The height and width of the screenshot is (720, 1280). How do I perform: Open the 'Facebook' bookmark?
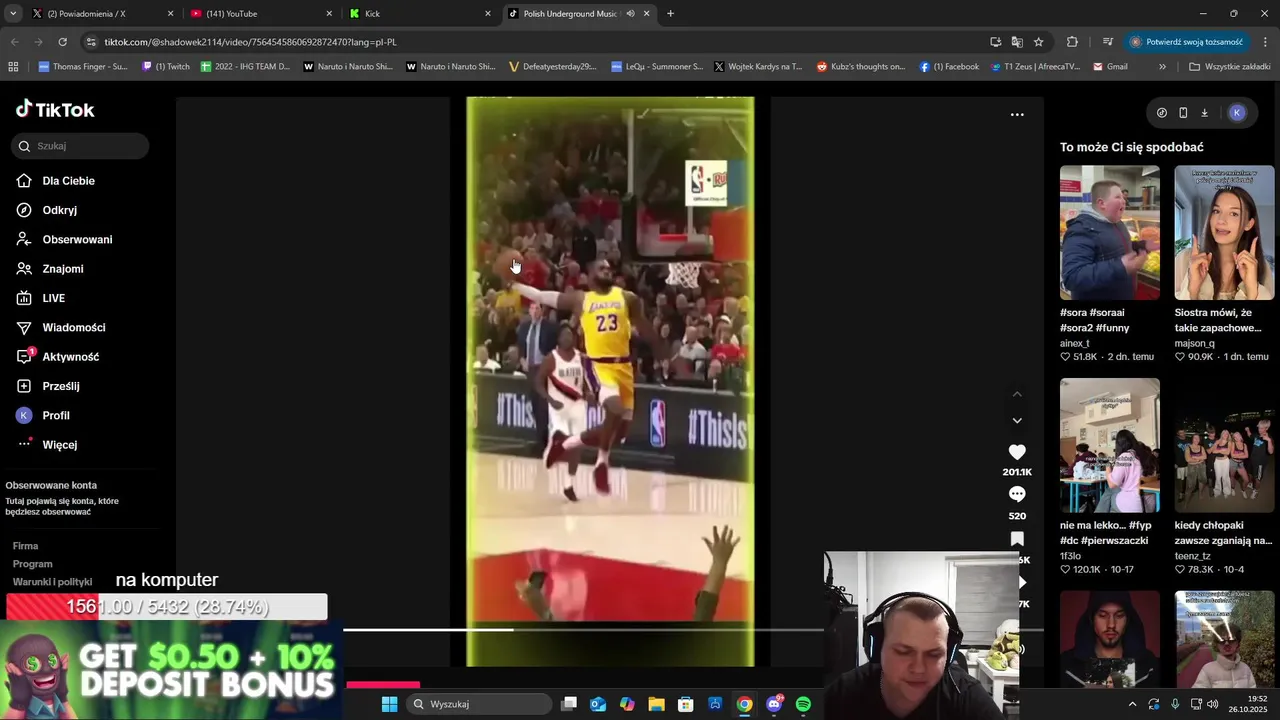pyautogui.click(x=949, y=67)
